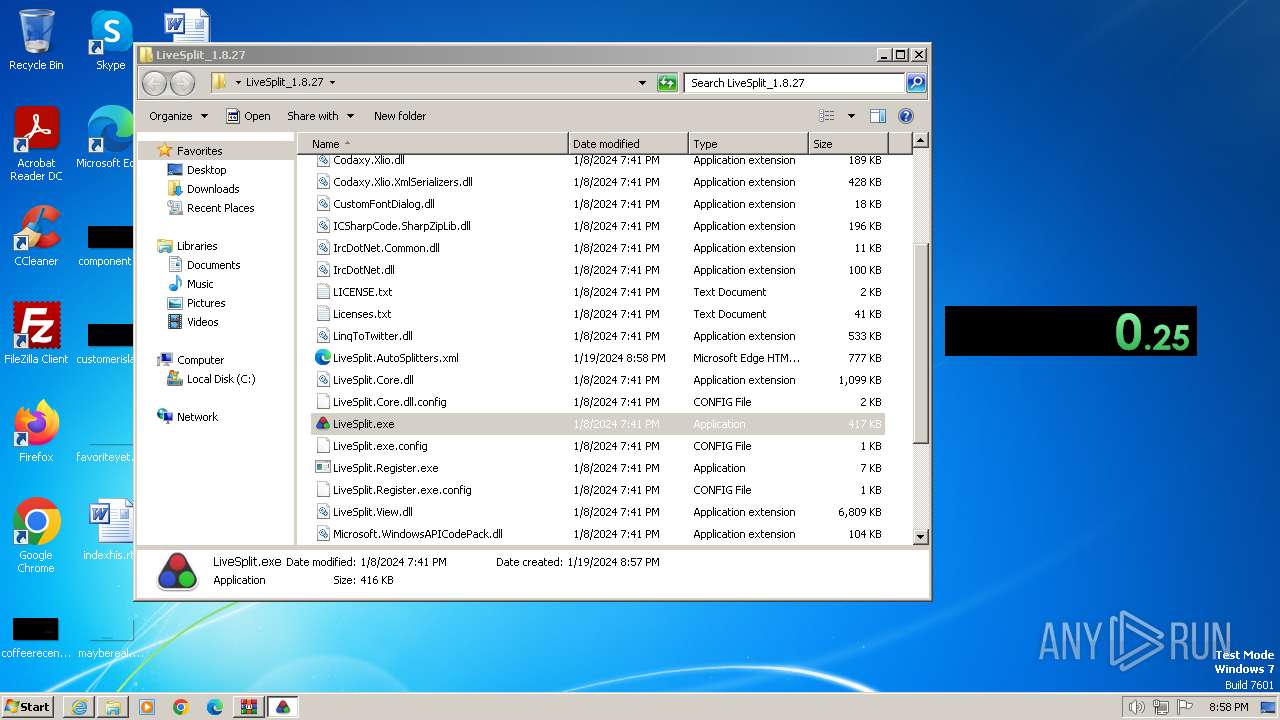The image size is (1280, 720).
Task: Open Recycle Bin desktop icon
Action: pos(36,40)
